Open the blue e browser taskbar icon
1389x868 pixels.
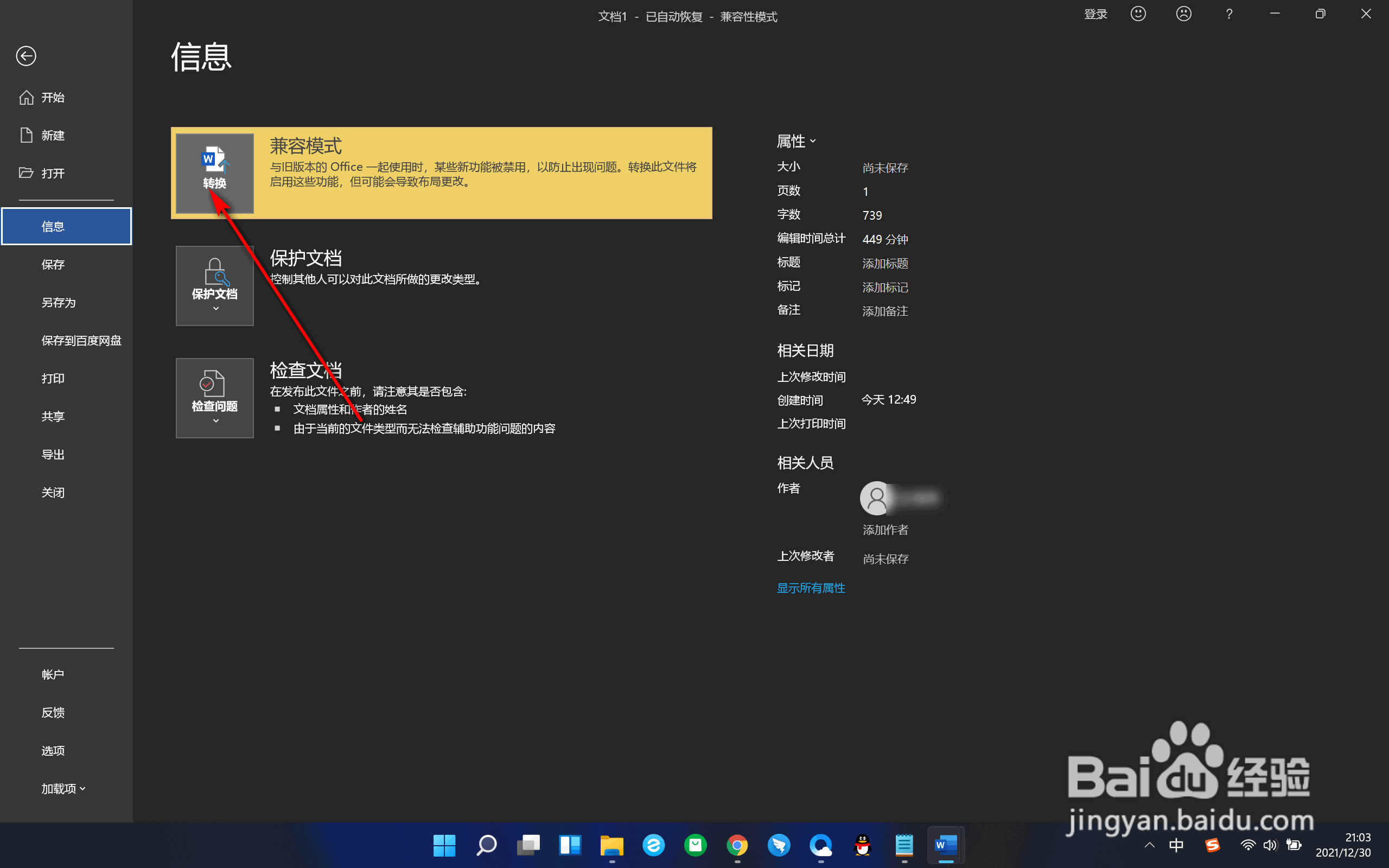point(654,845)
